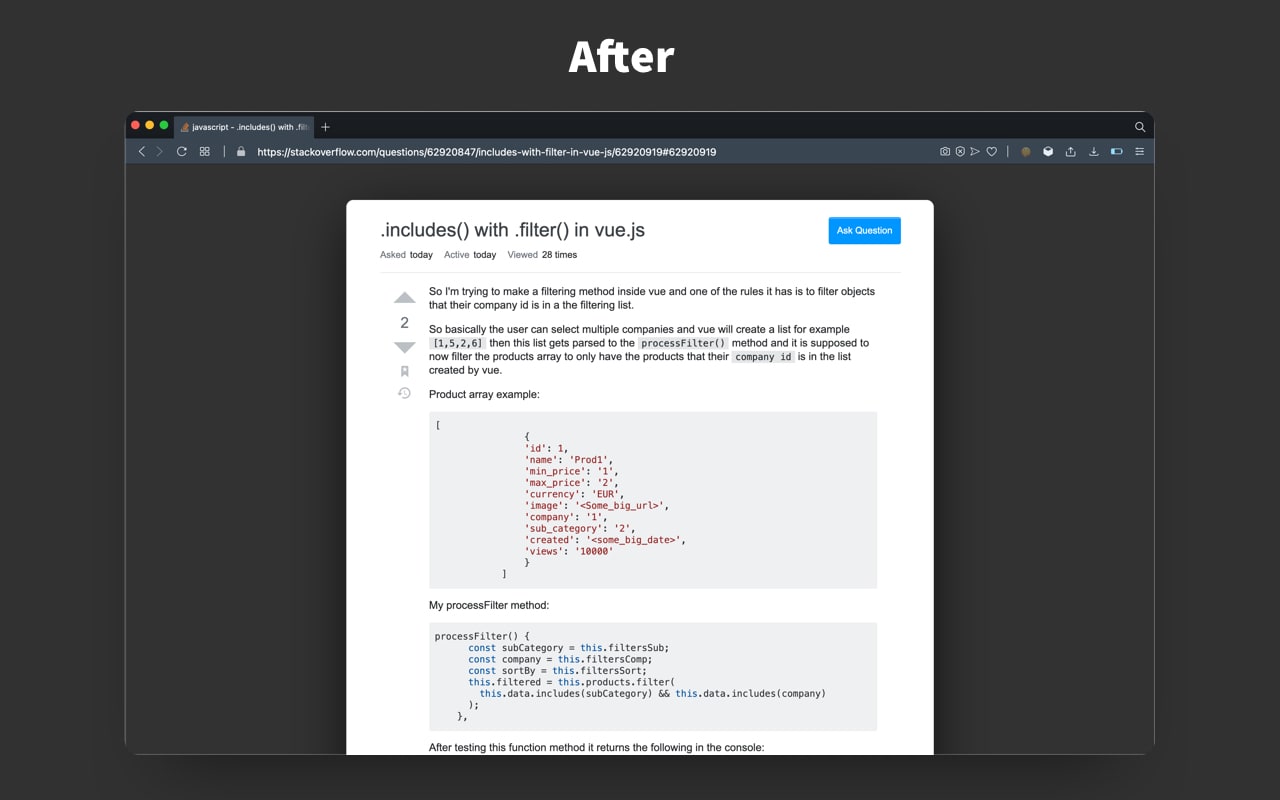
Task: Go back with the browser back arrow
Action: coord(142,152)
